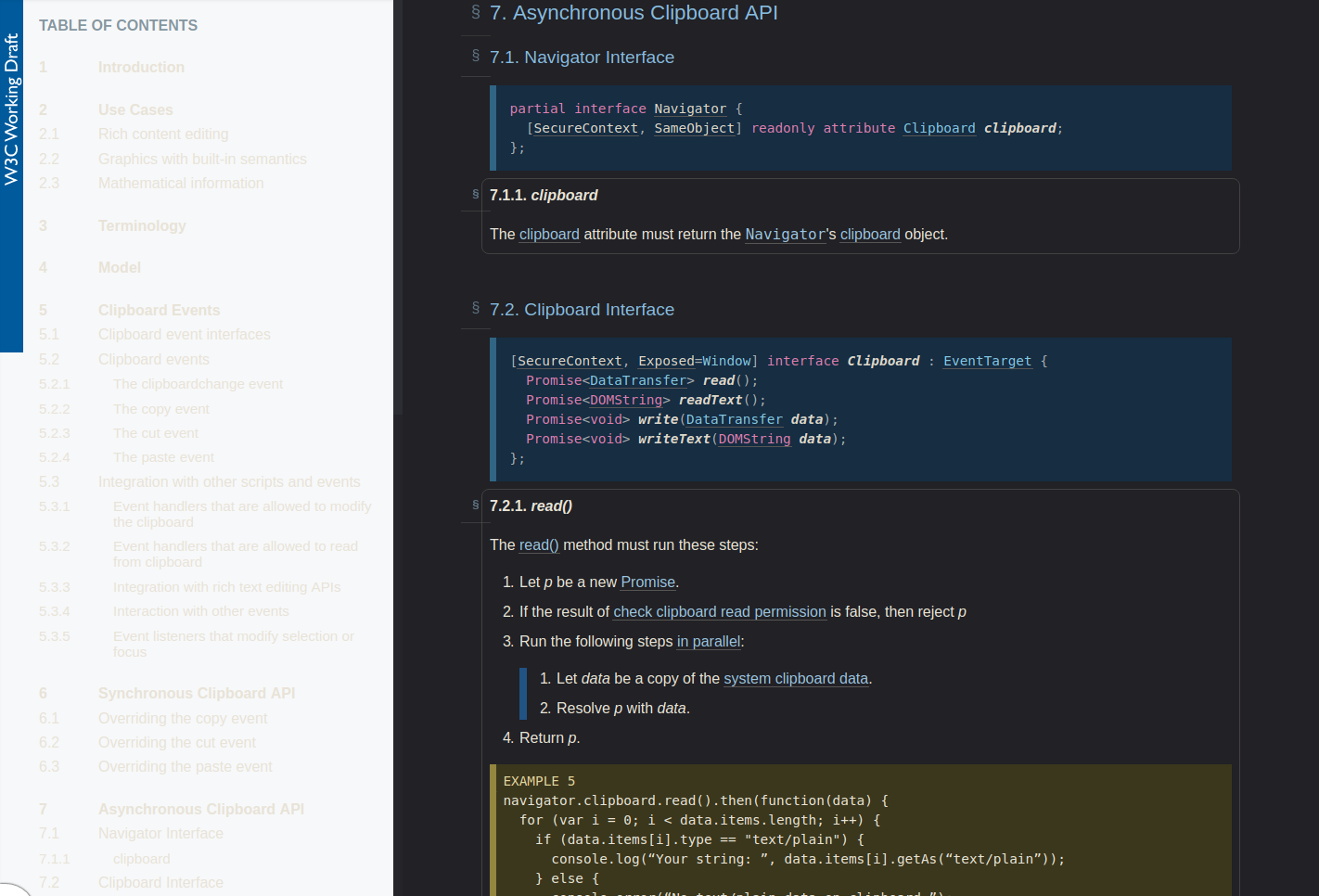Viewport: 1319px width, 896px height.
Task: Click the DOMString link in the readText signature
Action: click(x=626, y=400)
